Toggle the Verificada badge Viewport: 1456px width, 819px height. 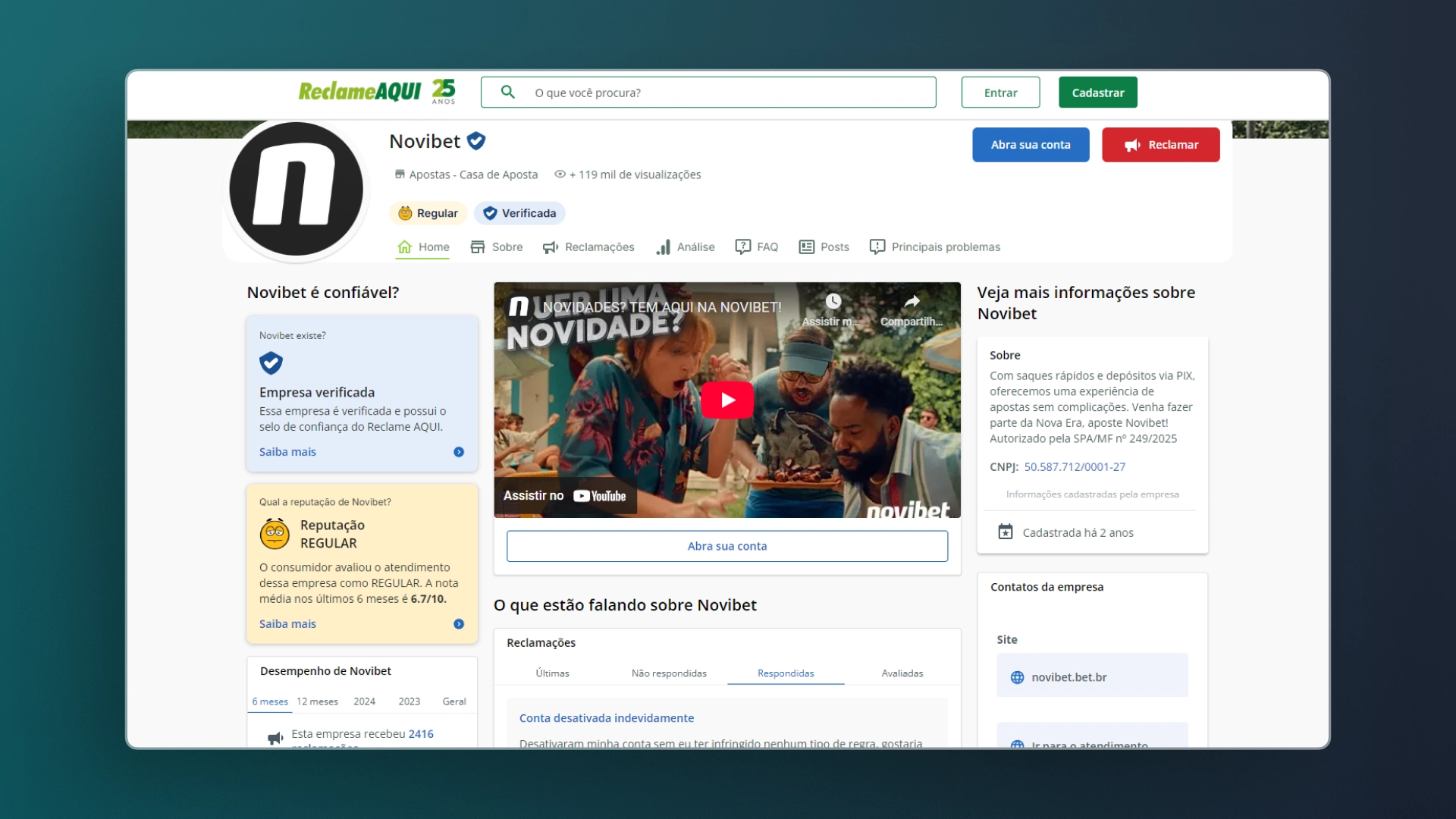coord(519,213)
